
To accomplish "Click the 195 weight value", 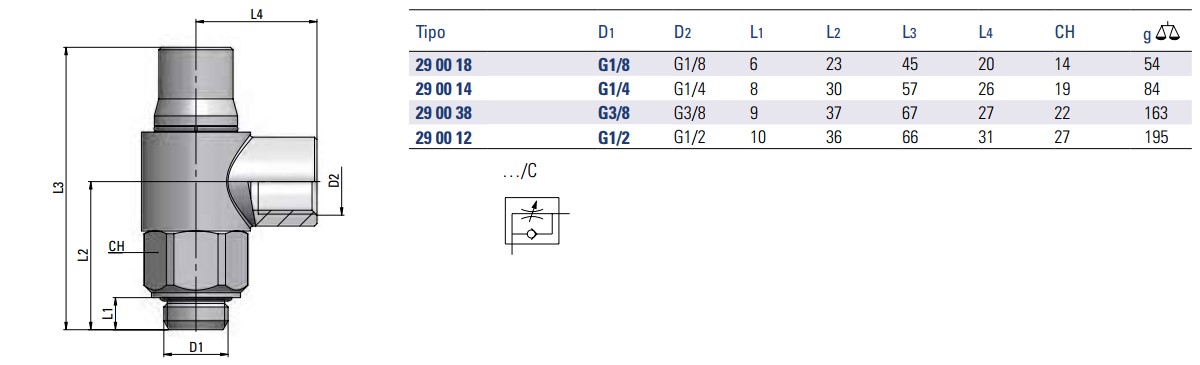I will [1156, 138].
